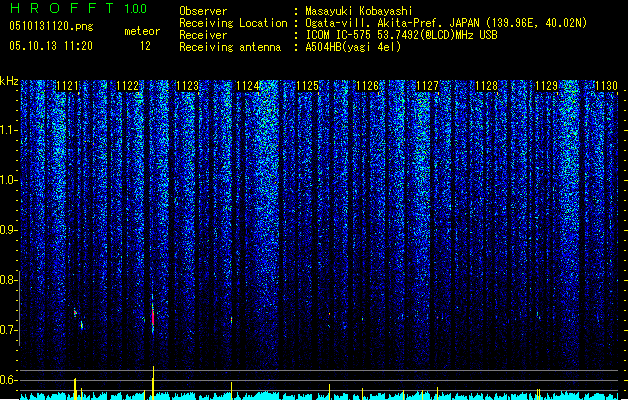Click the bright red meteor echo after 1122
The width and height of the screenshot is (629, 400).
point(153,316)
